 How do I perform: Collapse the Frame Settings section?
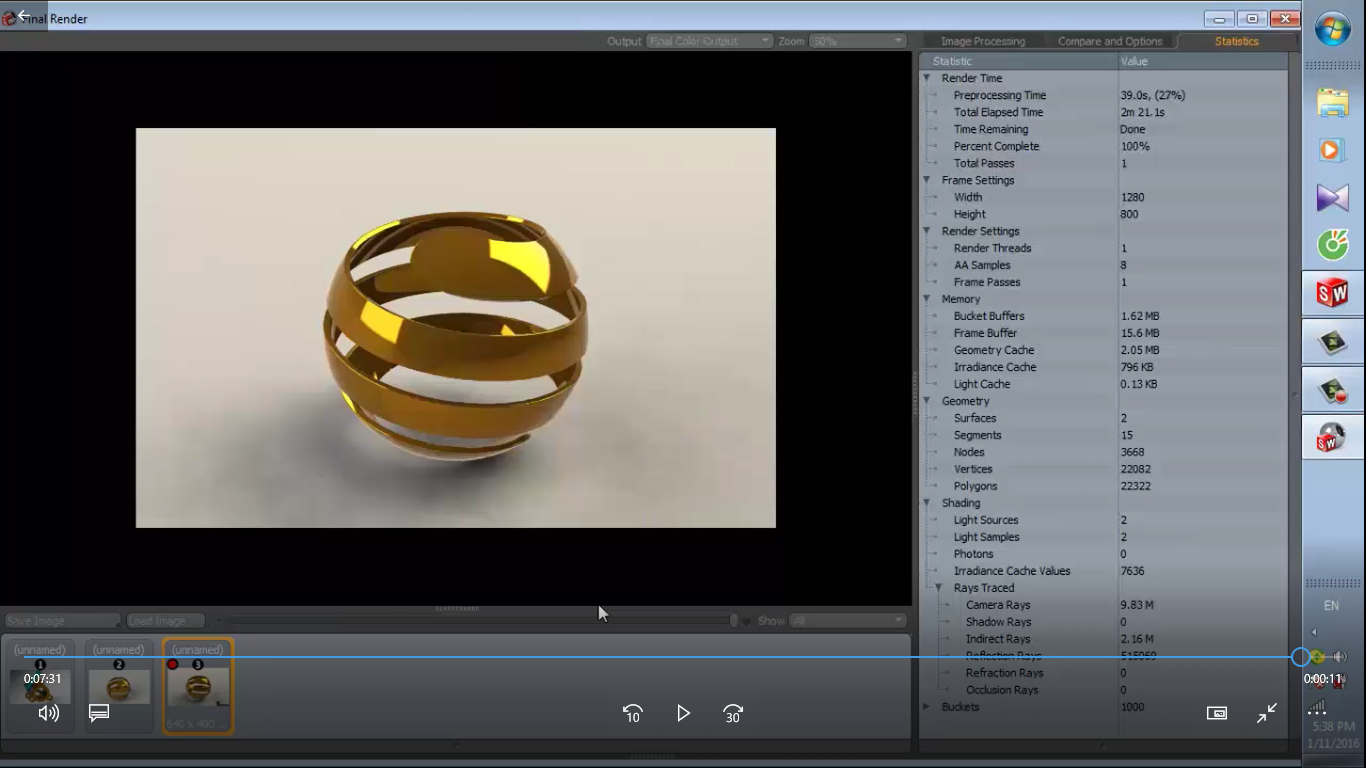[927, 180]
